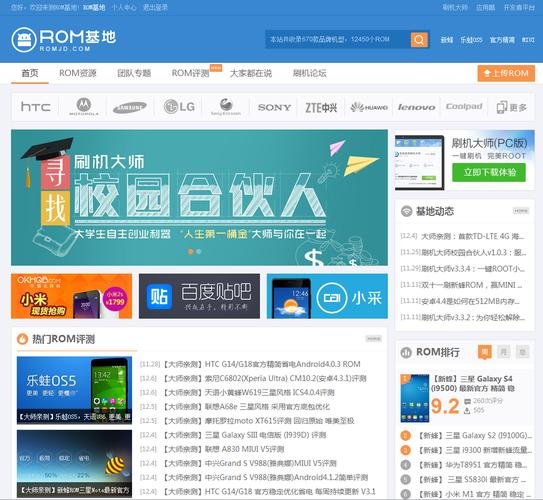The height and width of the screenshot is (500, 543).
Task: Click rank badge beside 三星 Galaxy S2 (I9100G)
Action: (x=406, y=435)
